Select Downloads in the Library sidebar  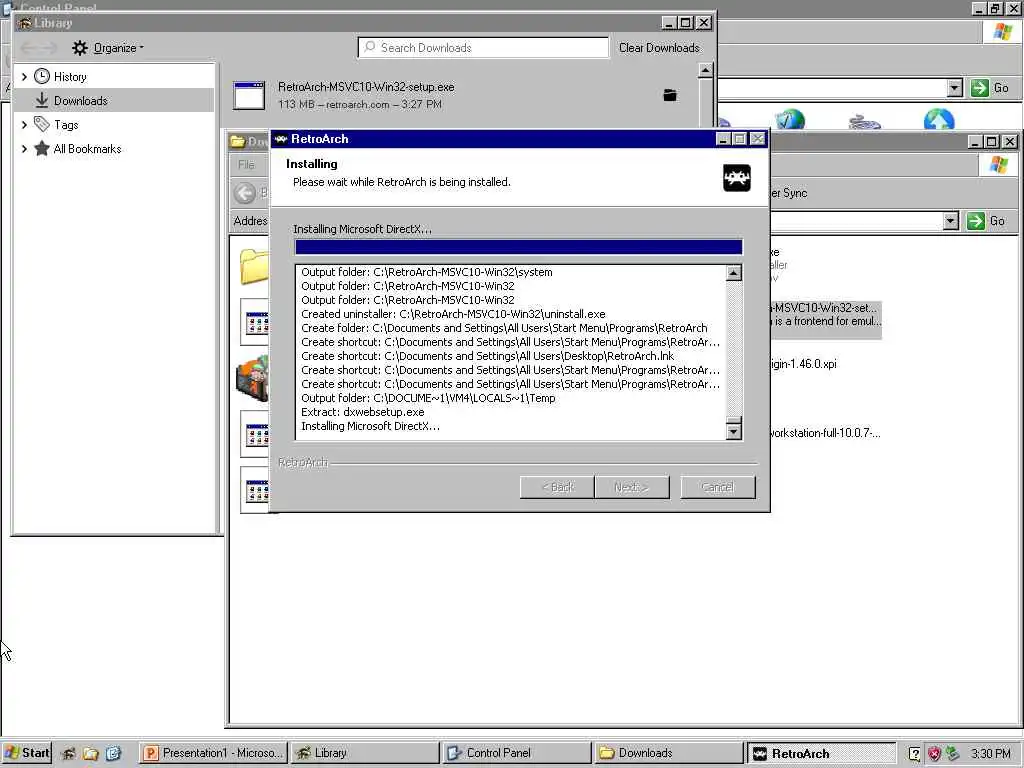[x=80, y=101]
